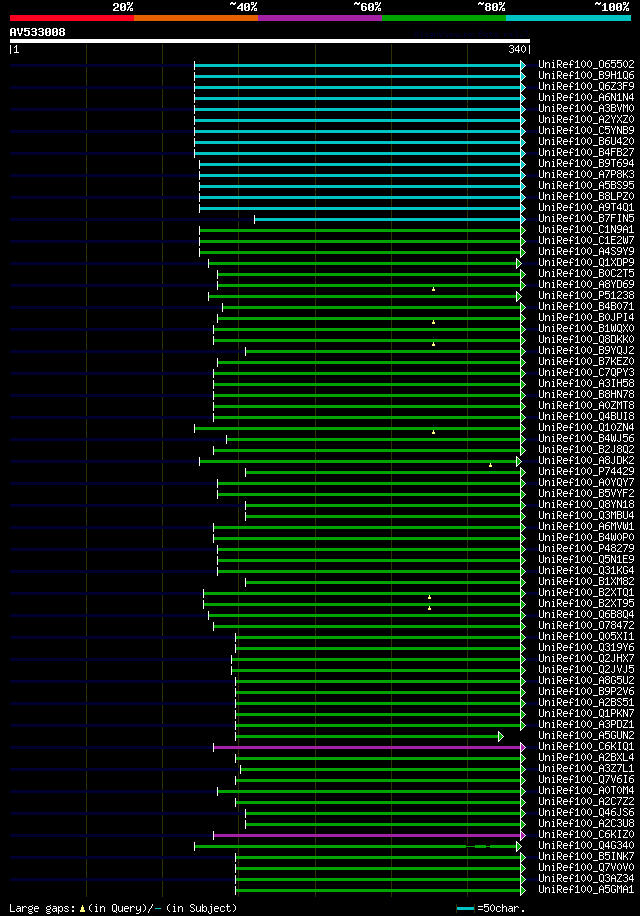Screen dimensions: 640x916
Task: Click the query end position 340
Action: pos(517,50)
